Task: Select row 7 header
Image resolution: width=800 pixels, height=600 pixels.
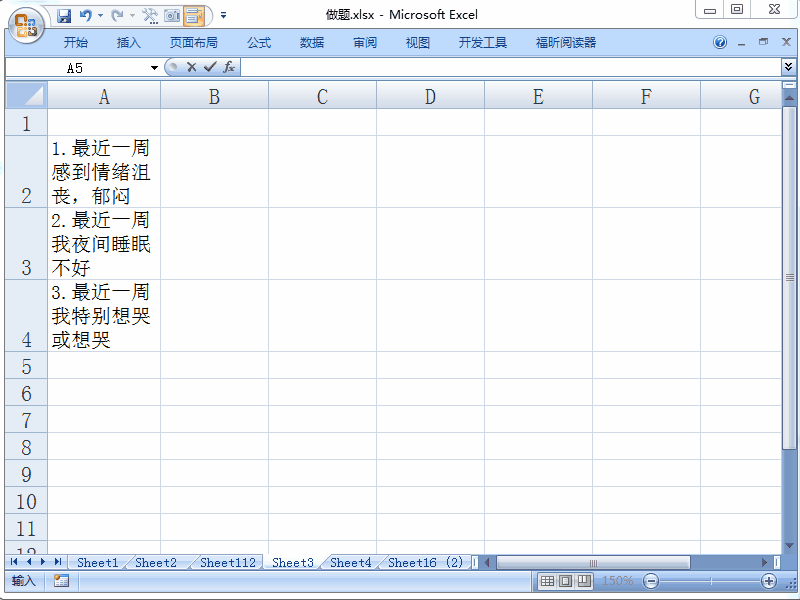Action: click(x=27, y=420)
